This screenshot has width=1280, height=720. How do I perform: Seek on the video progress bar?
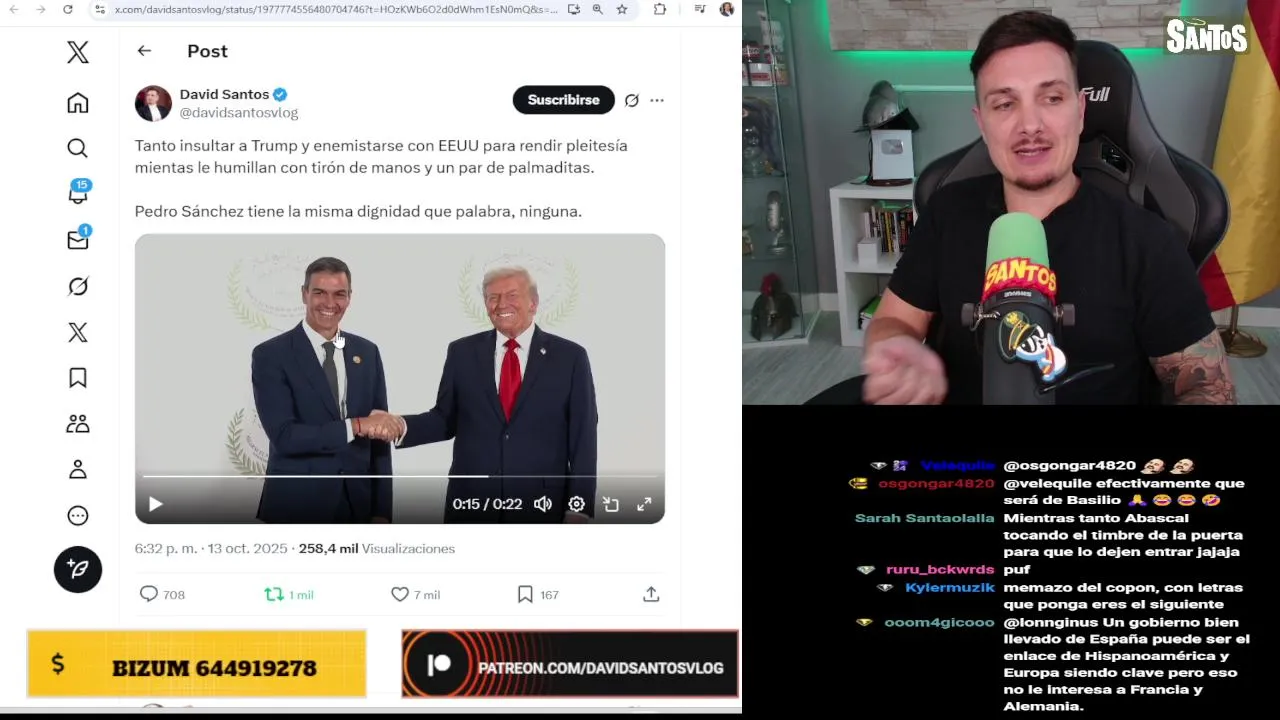[x=400, y=476]
